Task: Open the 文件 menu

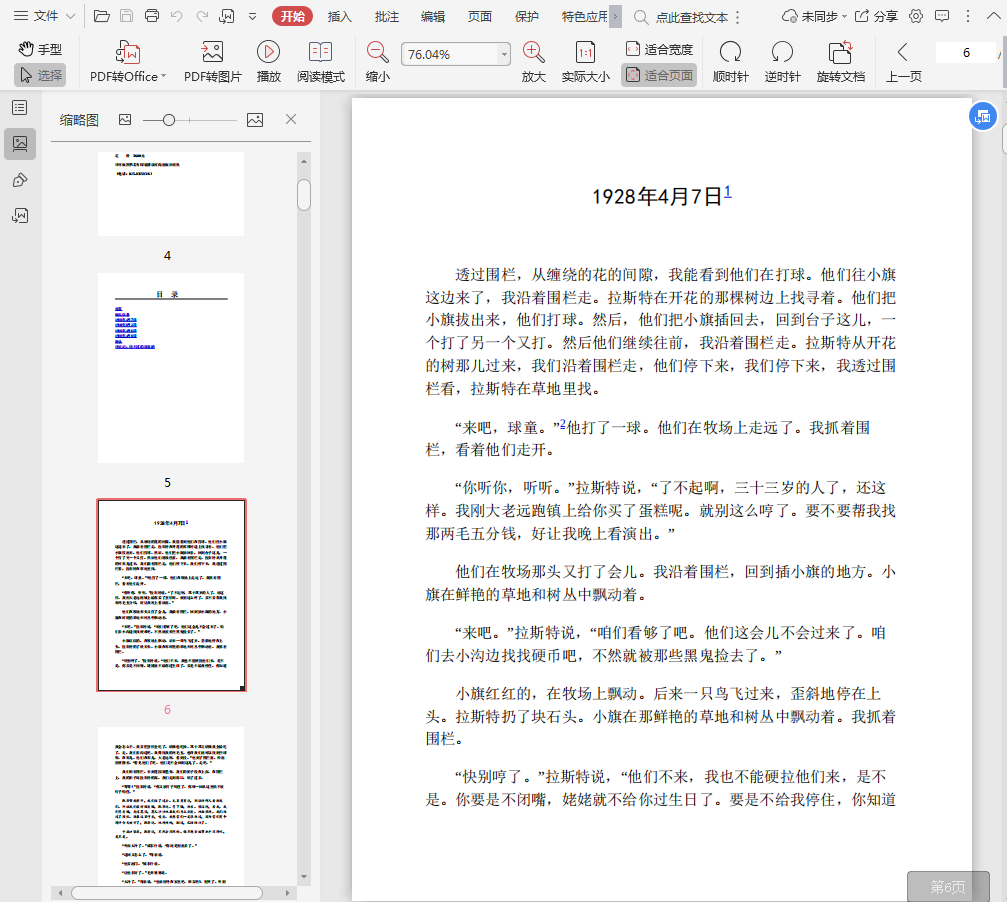Action: tap(44, 16)
